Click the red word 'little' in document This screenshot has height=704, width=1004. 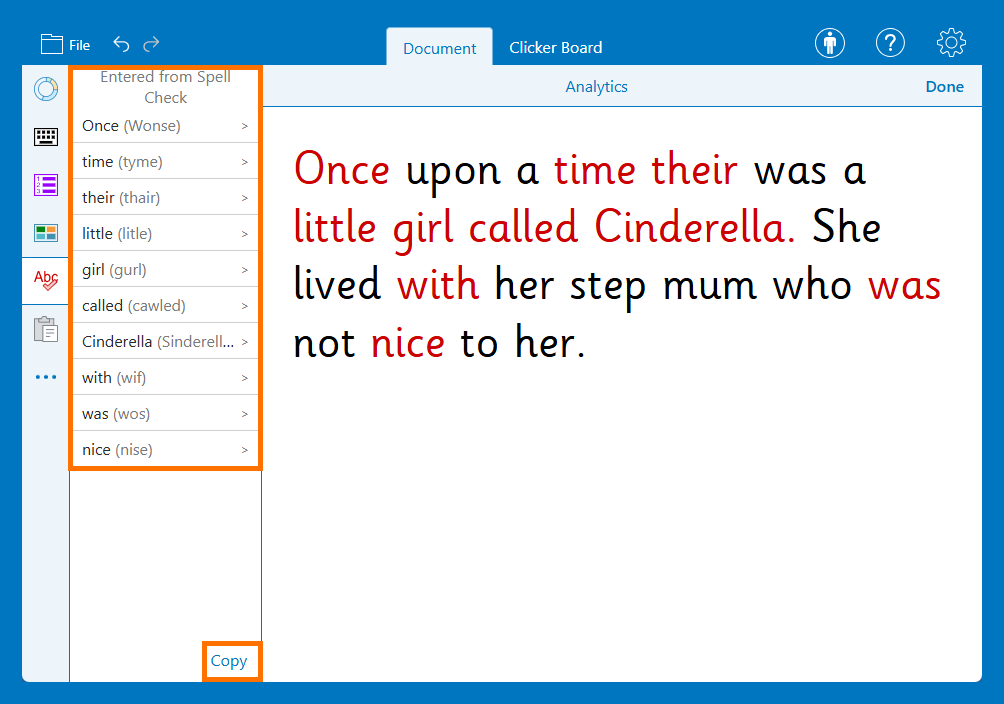(335, 227)
